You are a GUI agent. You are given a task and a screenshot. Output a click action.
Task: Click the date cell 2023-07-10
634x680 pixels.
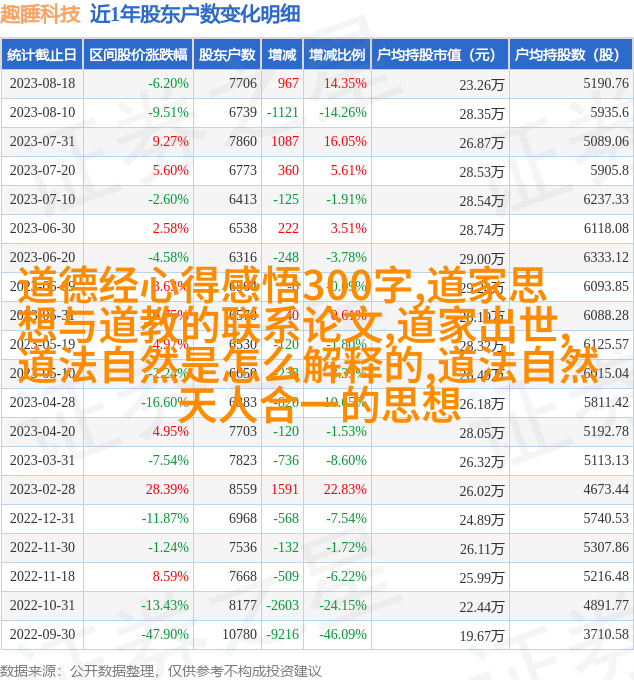42,199
